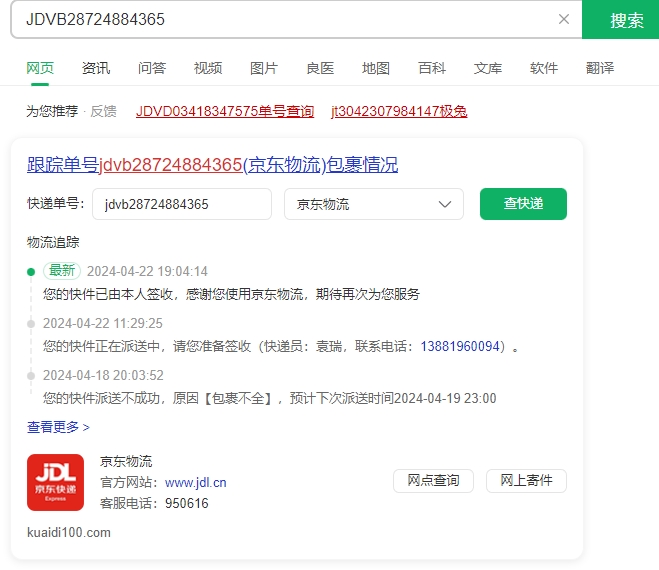Viewport: 659px width, 570px height.
Task: Expand the 京东物流 courier dropdown
Action: tap(374, 204)
